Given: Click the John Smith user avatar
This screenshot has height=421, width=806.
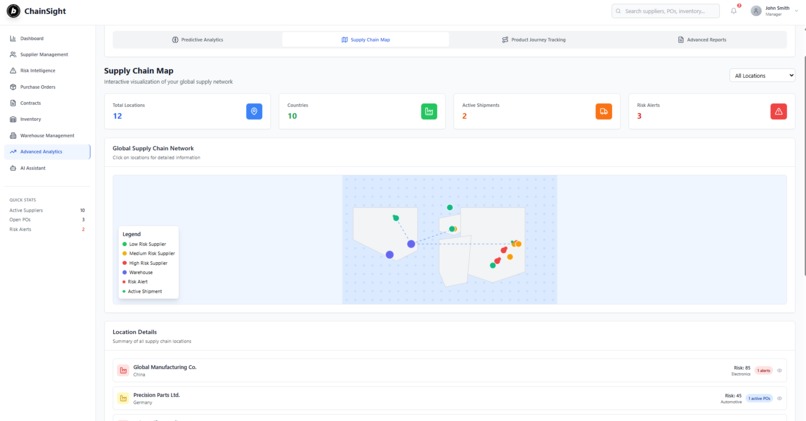Looking at the screenshot, I should (756, 11).
